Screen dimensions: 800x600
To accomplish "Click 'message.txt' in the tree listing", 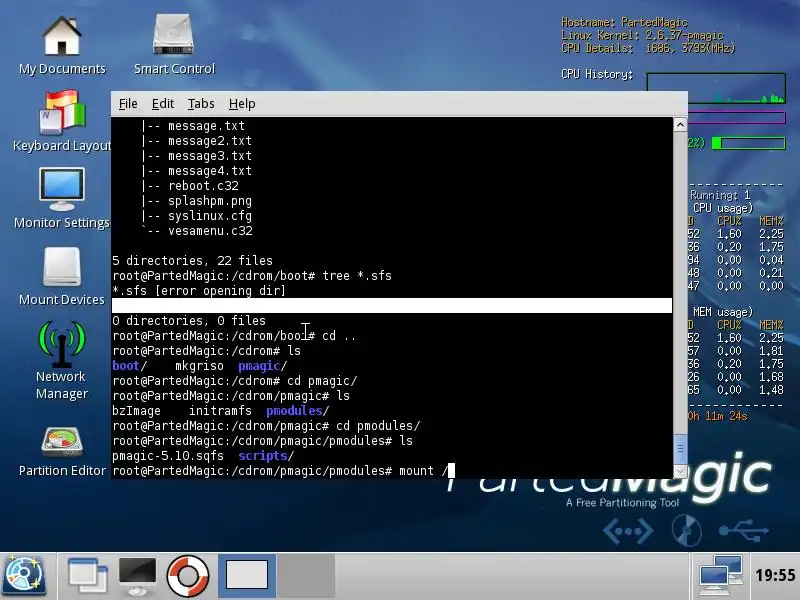I will [x=207, y=126].
